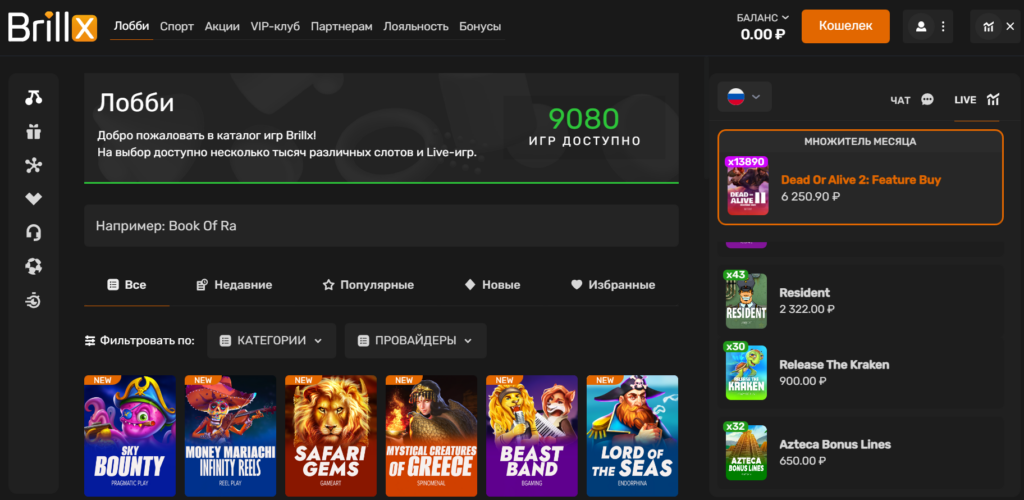This screenshot has height=500, width=1024.
Task: Click the Azteca Bonus Lines thumbnail
Action: coord(746,452)
